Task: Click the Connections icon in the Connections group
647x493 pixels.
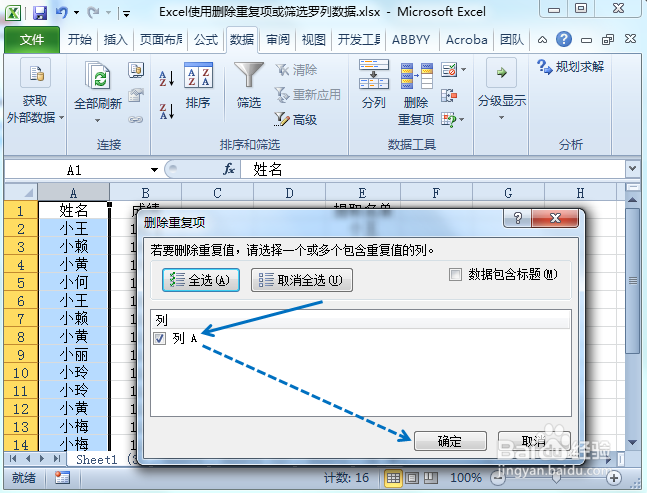Action: click(x=136, y=70)
